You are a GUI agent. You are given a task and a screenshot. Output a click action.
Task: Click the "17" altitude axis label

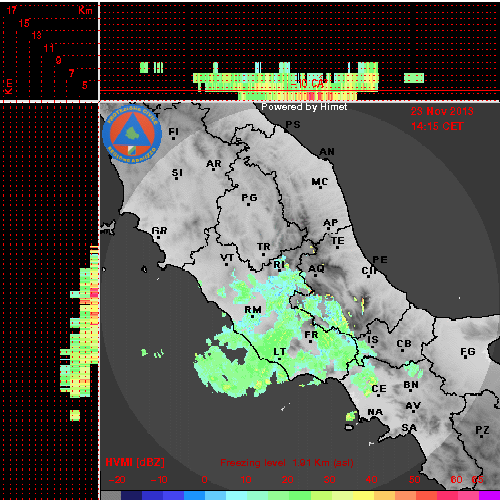pos(12,10)
